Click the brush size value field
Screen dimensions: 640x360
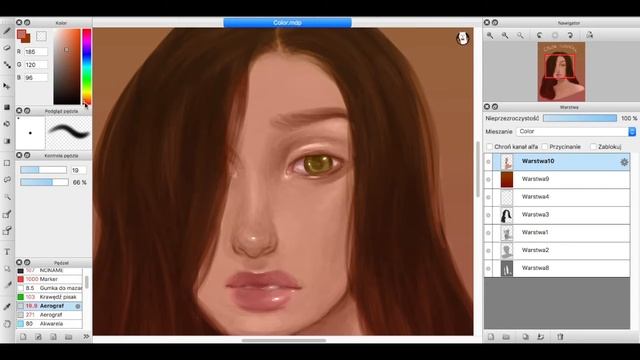click(x=78, y=170)
